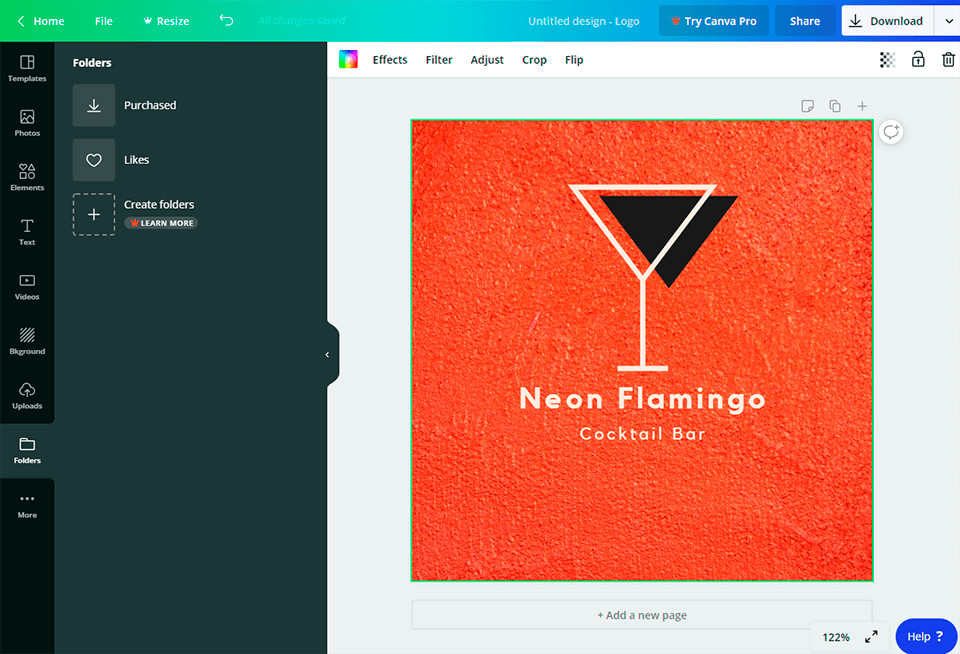The height and width of the screenshot is (654, 960).
Task: Select the black triangle shape on canvas
Action: click(x=669, y=240)
